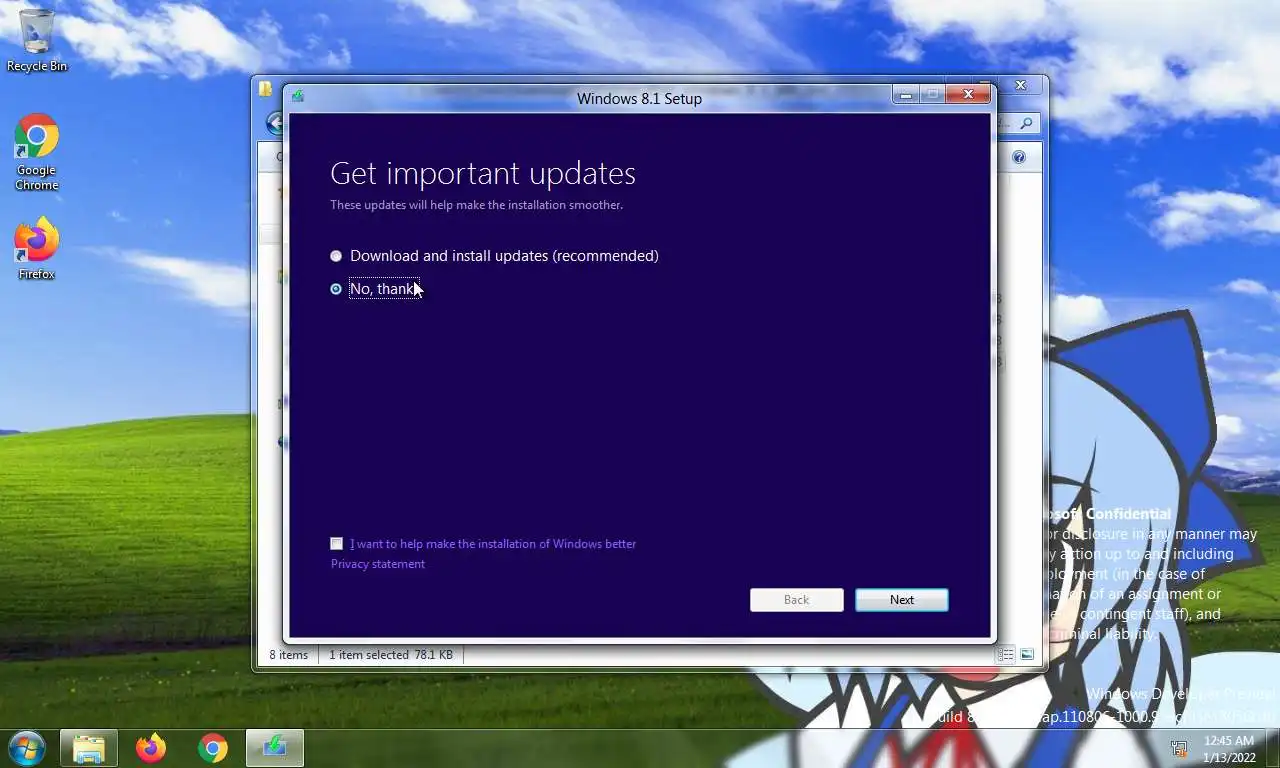Image resolution: width=1280 pixels, height=768 pixels.
Task: Close the Explorer window behind Setup
Action: click(1021, 86)
